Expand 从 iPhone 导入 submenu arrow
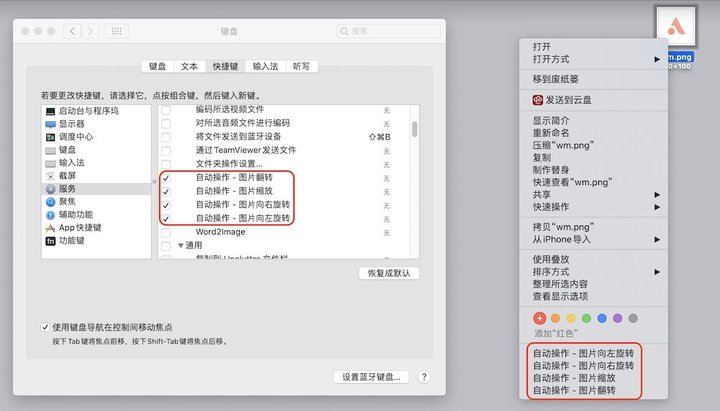720x411 pixels. [657, 239]
